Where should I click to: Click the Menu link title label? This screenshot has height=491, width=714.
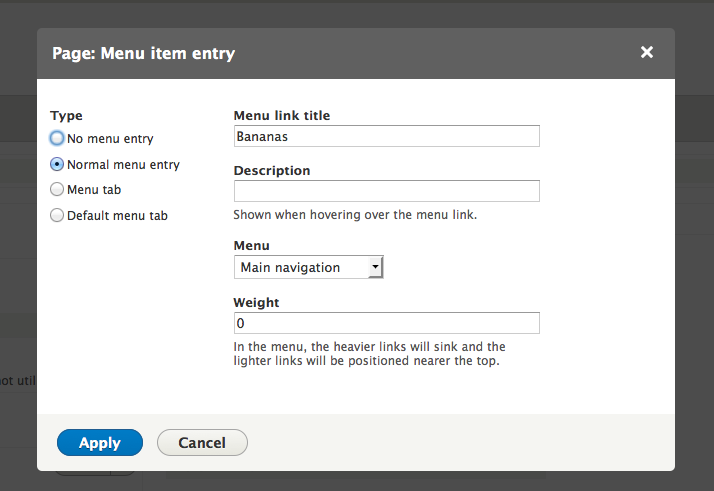282,116
